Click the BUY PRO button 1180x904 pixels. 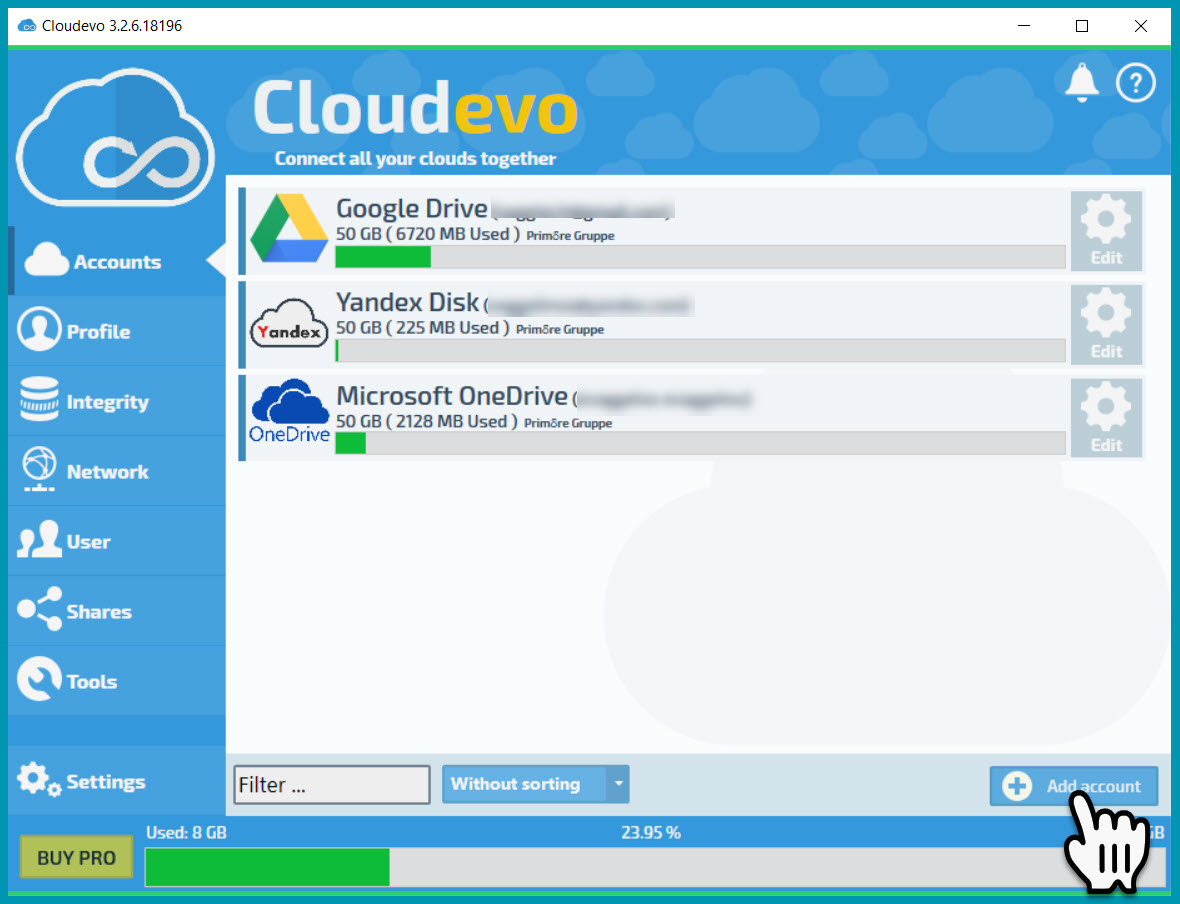point(75,857)
